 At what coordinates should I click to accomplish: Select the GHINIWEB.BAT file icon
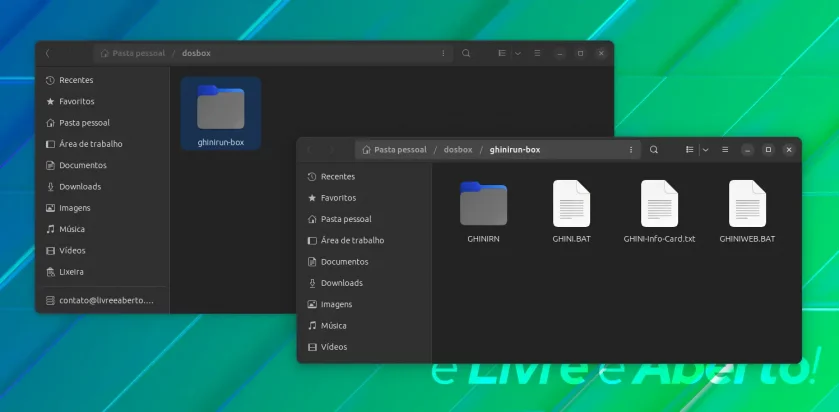click(x=747, y=204)
